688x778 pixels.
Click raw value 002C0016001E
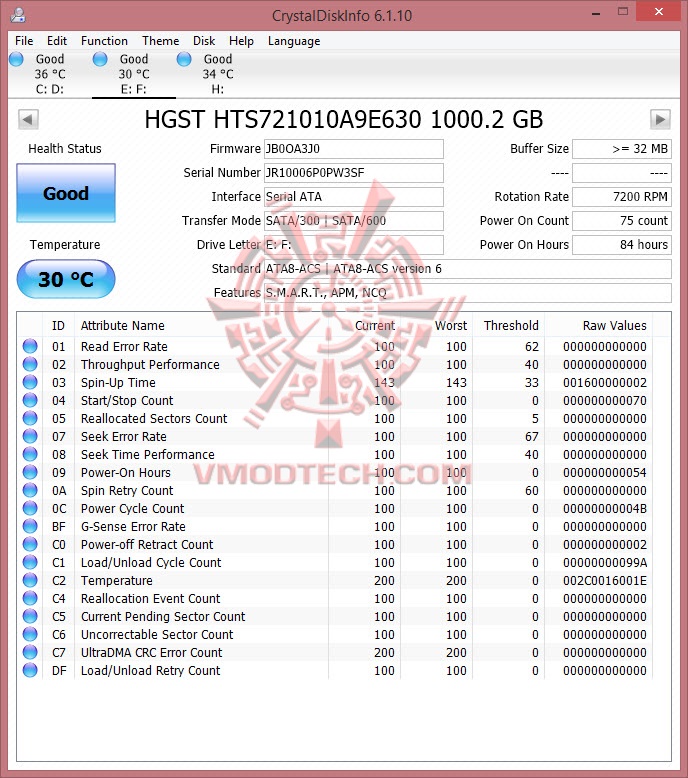(x=605, y=581)
